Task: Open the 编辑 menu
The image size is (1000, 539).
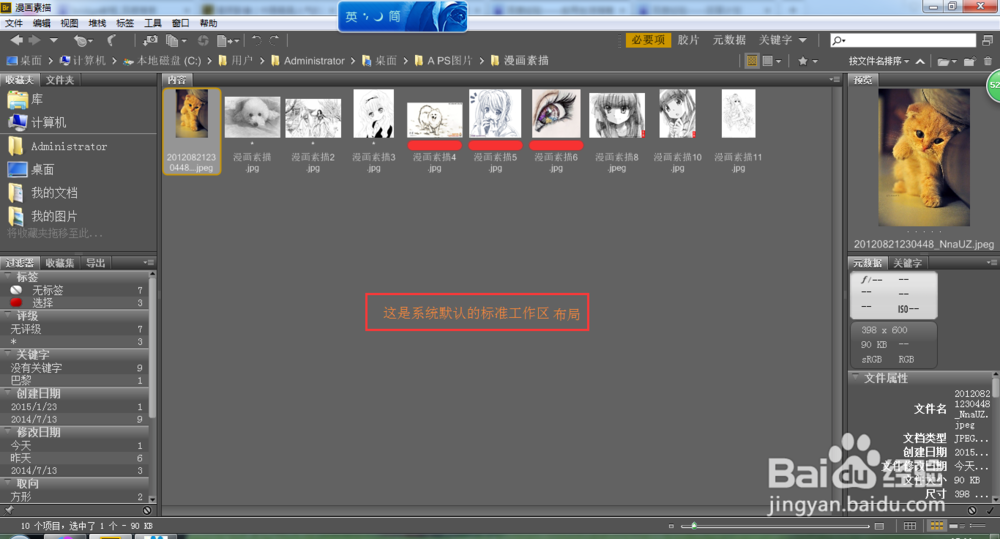Action: 41,23
